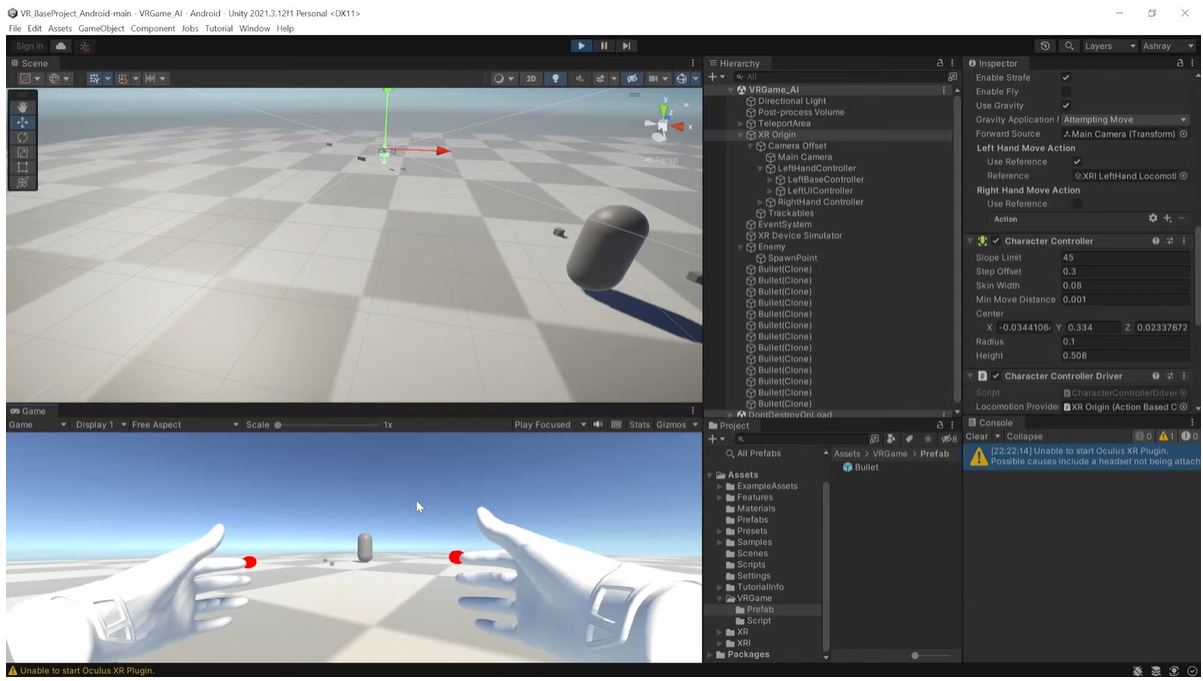Switch the Scene view to 2D mode

click(531, 78)
